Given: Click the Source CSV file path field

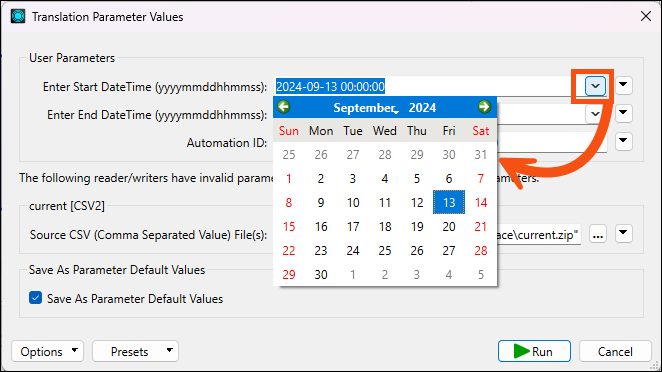Looking at the screenshot, I should [539, 234].
